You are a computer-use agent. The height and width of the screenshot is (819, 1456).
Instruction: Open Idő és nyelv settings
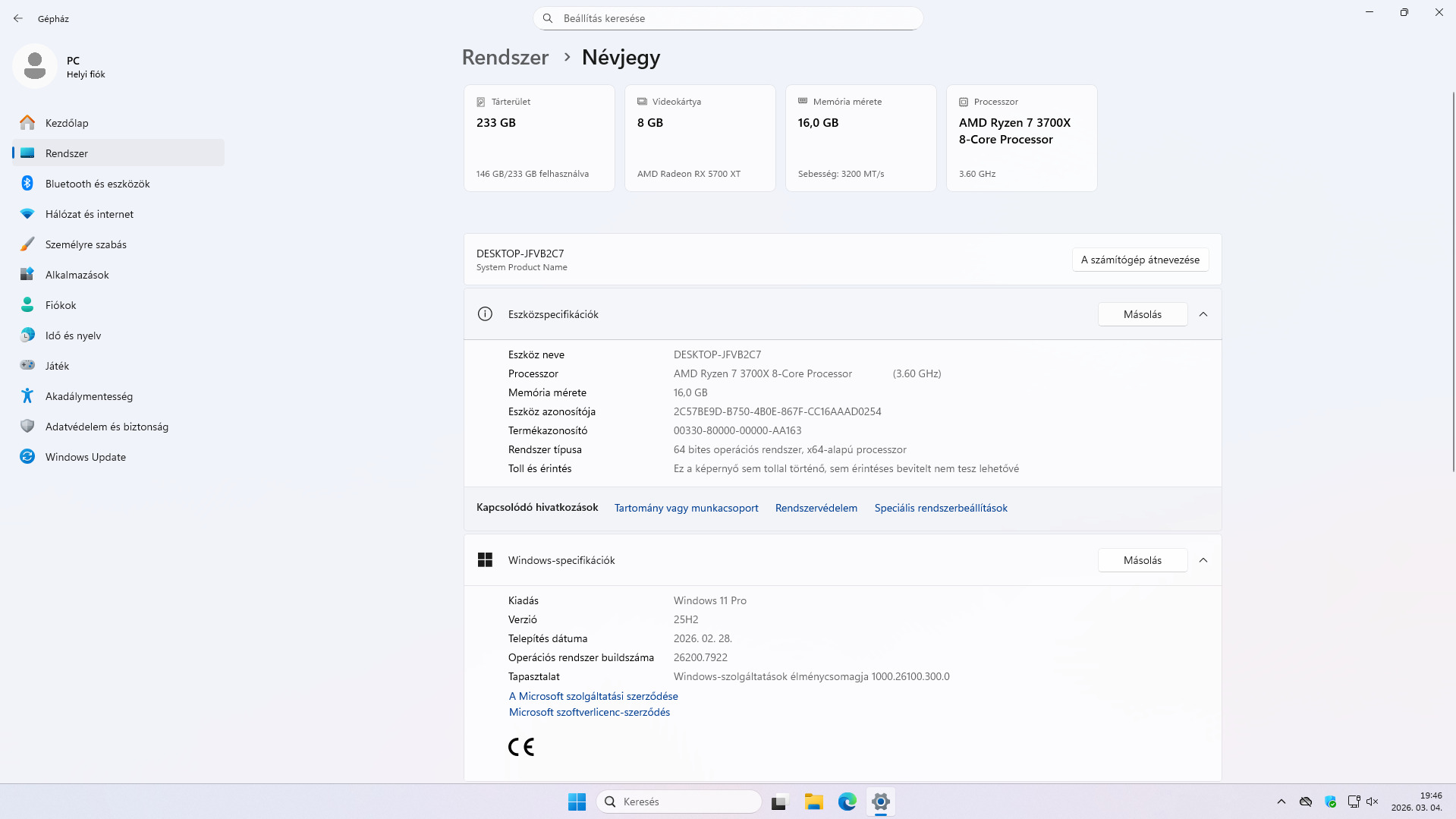click(118, 335)
